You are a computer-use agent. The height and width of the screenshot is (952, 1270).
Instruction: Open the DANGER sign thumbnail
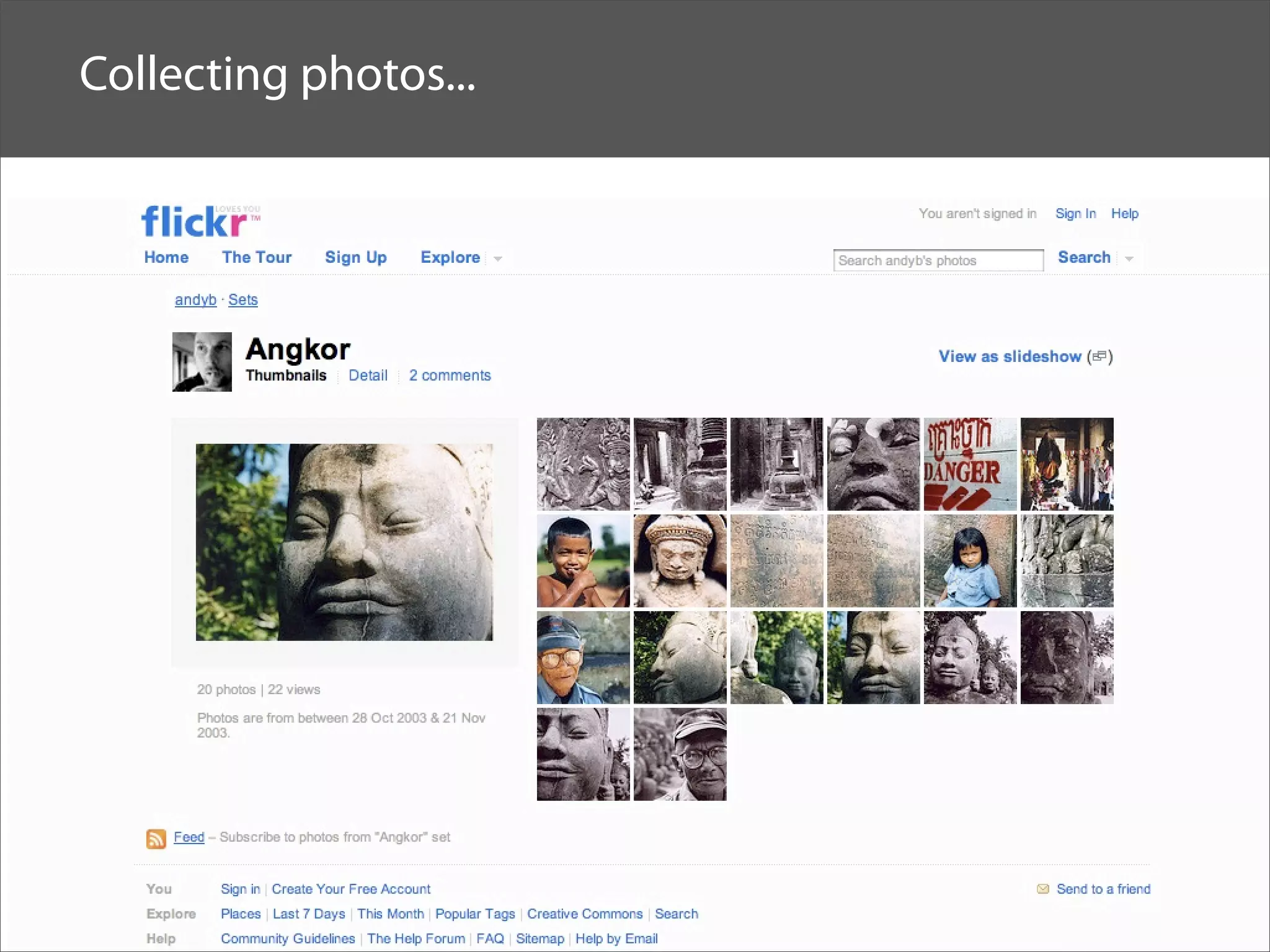970,464
